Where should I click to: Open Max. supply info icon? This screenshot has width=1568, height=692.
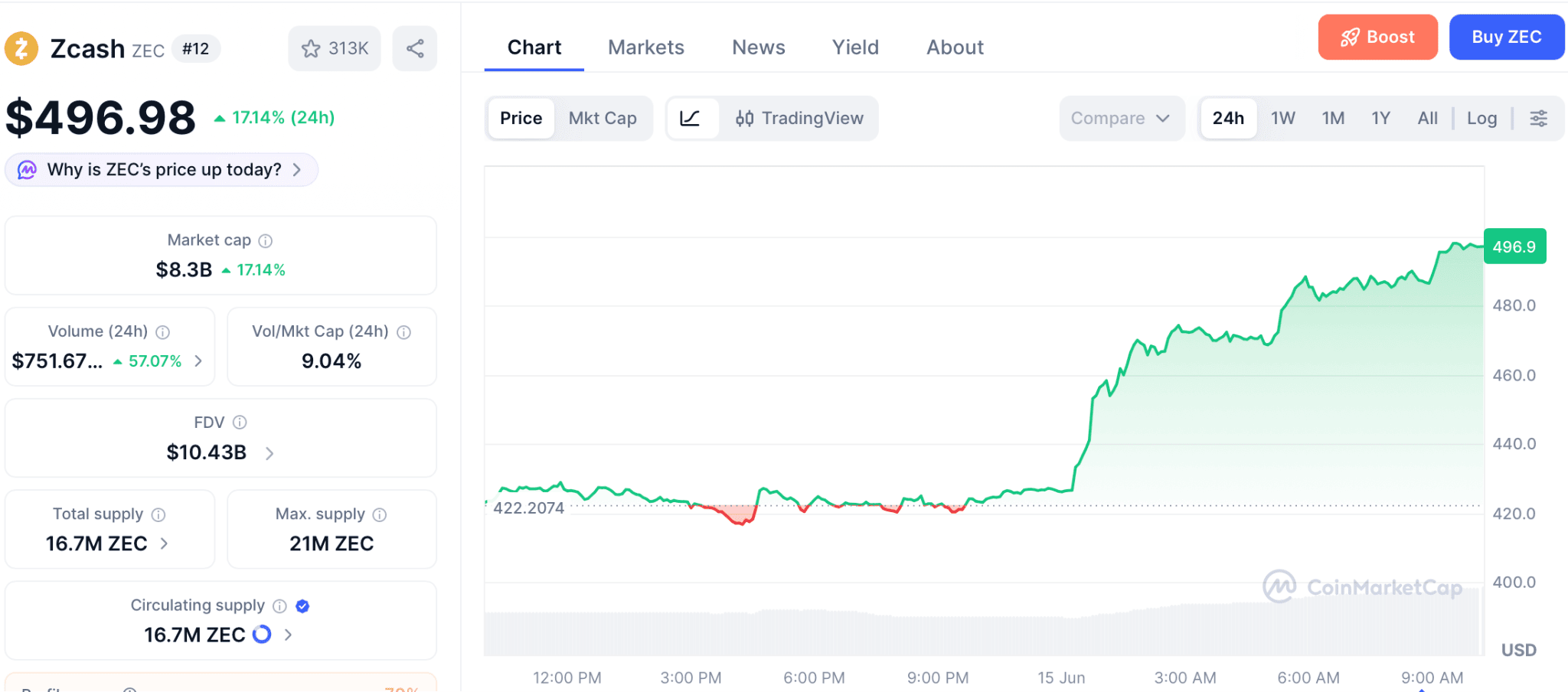[380, 514]
